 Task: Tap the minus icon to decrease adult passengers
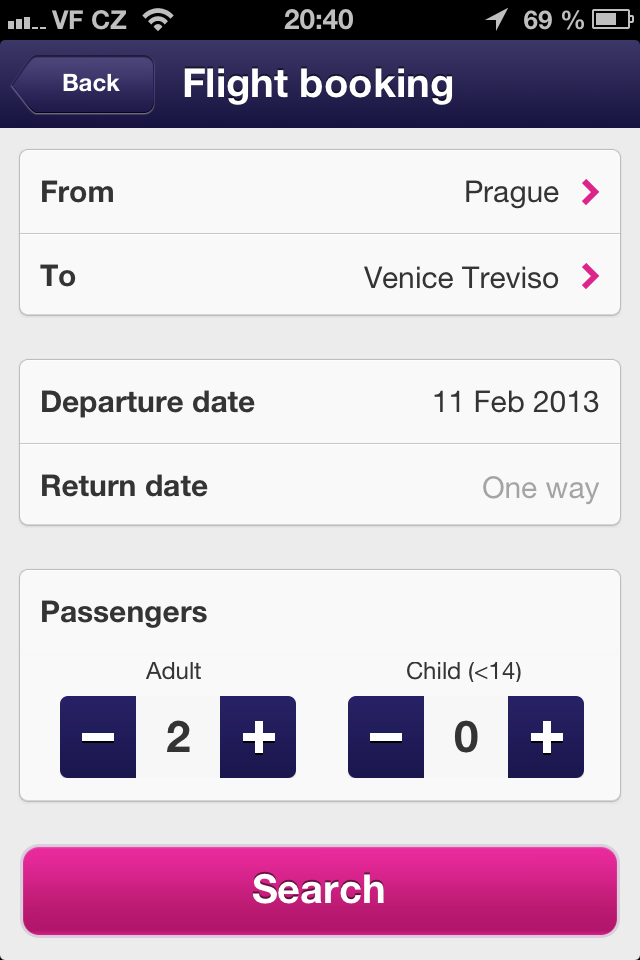97,737
